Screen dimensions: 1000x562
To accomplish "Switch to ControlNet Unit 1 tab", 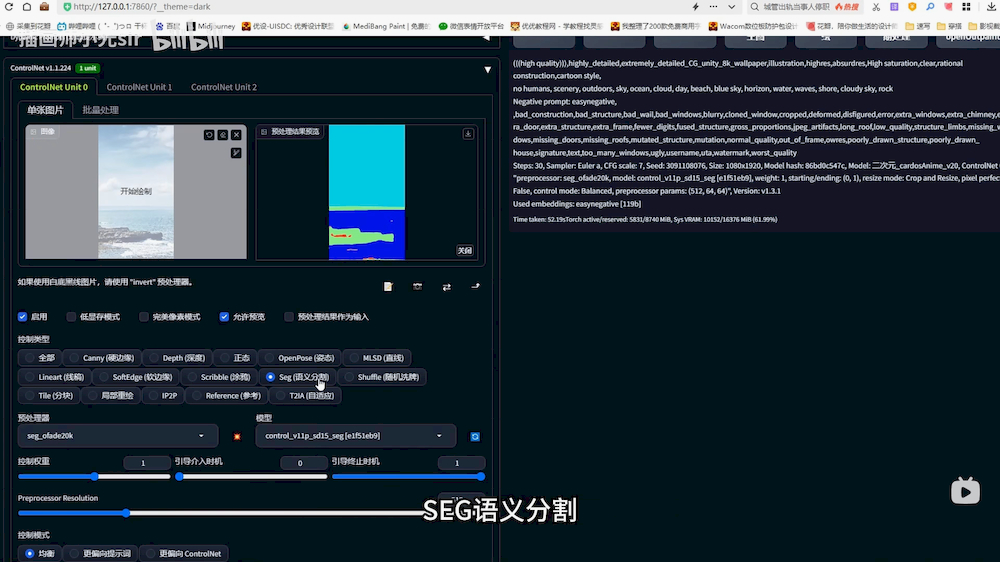I will tap(139, 87).
